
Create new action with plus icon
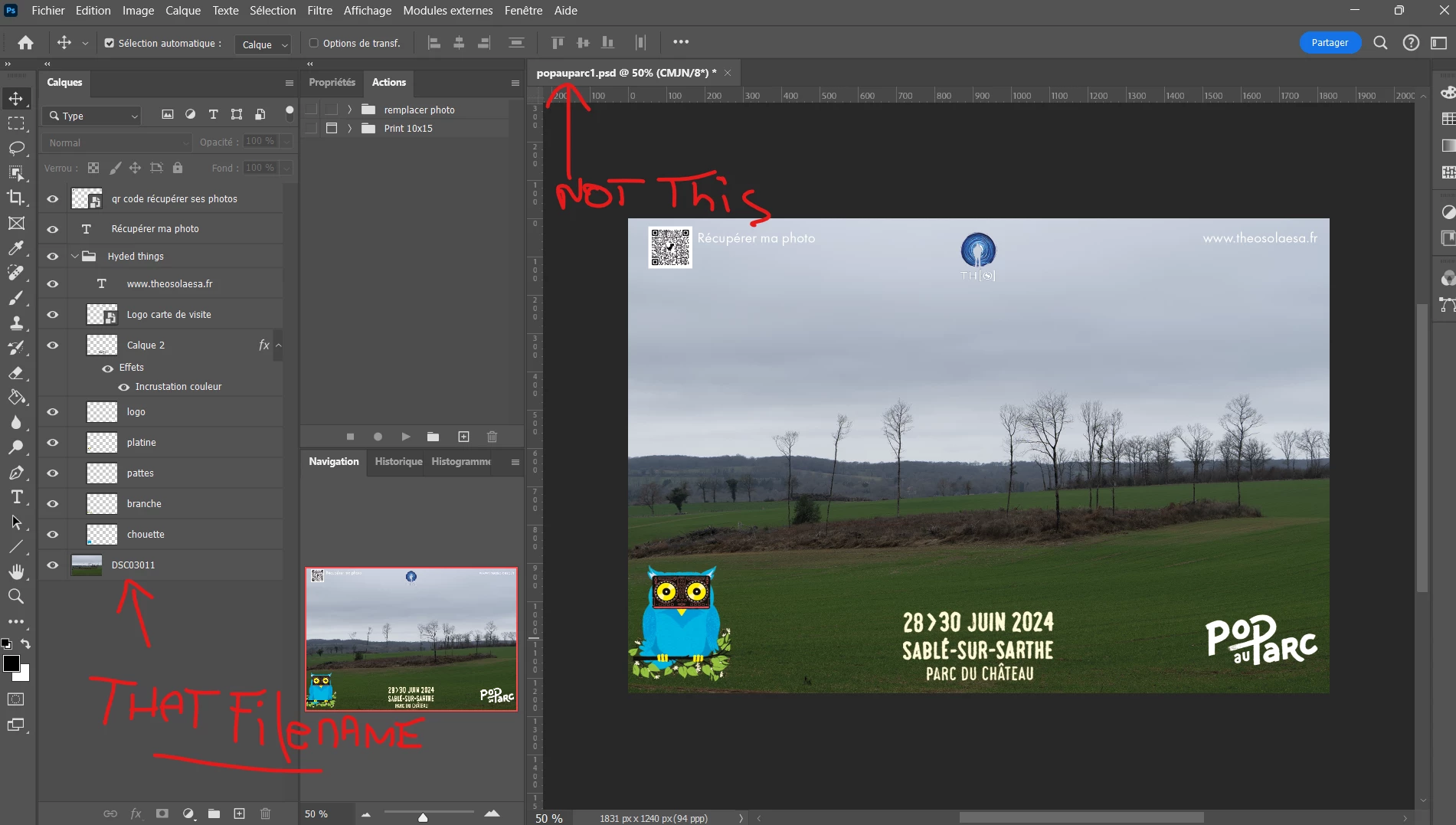(x=463, y=437)
